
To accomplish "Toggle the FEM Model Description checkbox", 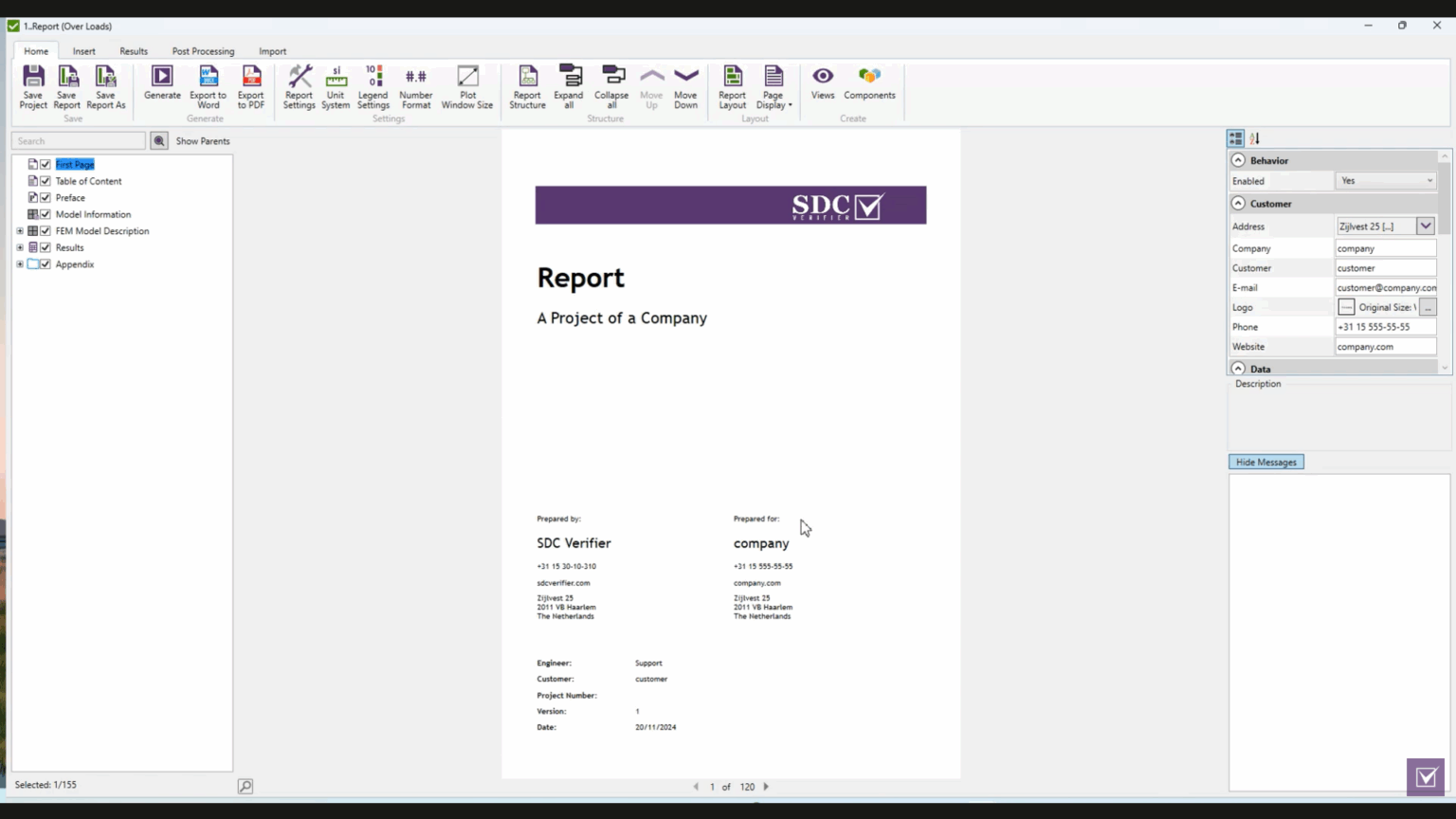I will pos(45,230).
